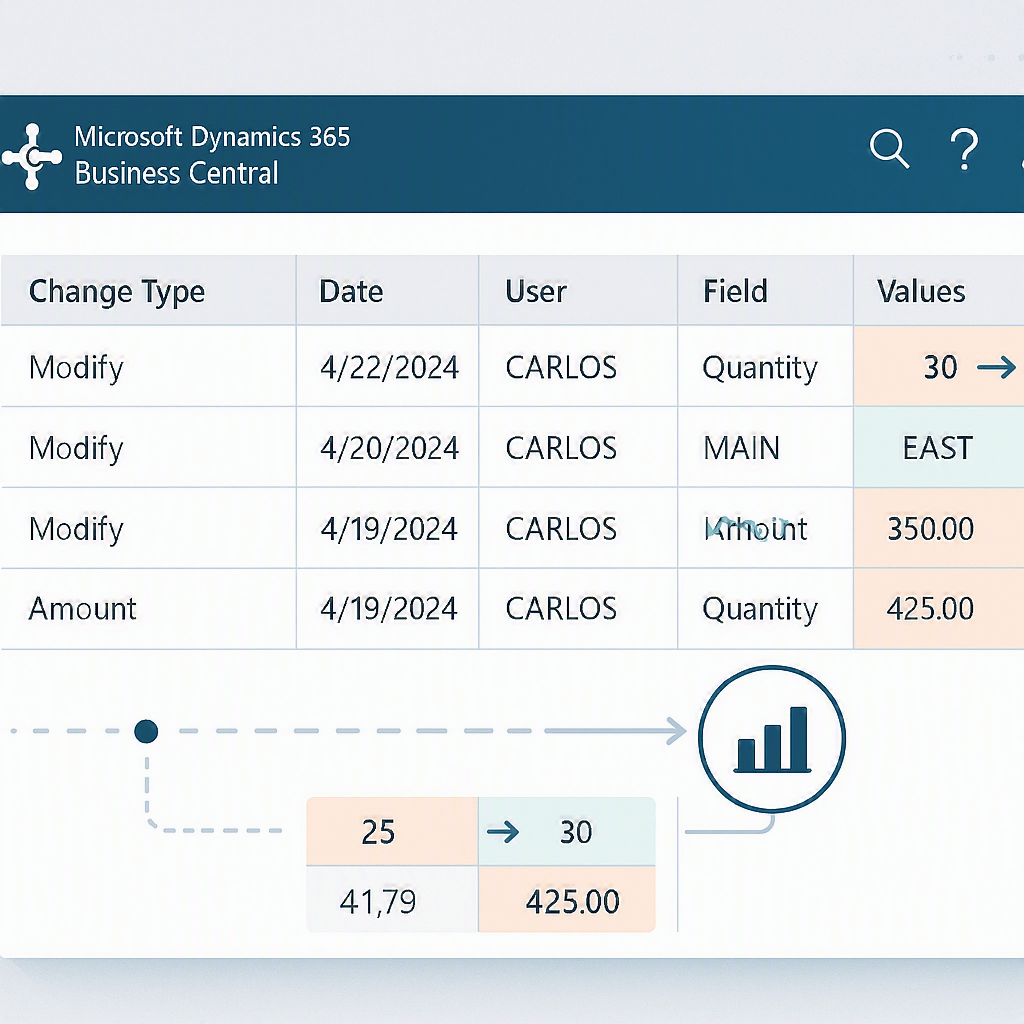Click the Quantity field in 4/22/2024 row
This screenshot has height=1024, width=1024.
tap(760, 368)
